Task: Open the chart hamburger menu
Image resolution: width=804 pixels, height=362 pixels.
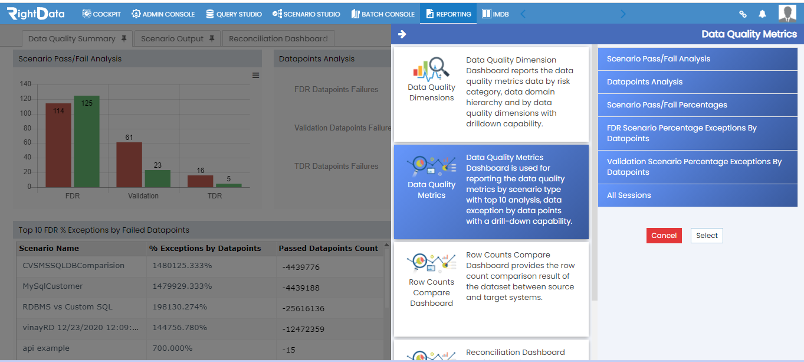Action: (x=255, y=76)
